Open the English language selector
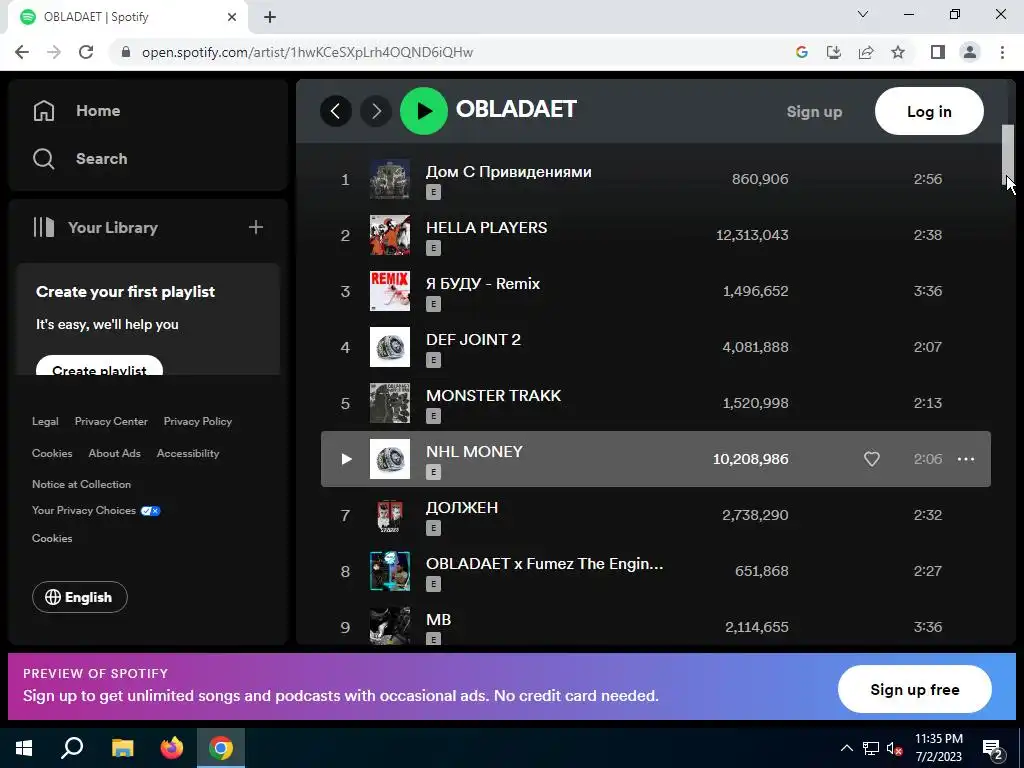The width and height of the screenshot is (1024, 768). click(x=80, y=597)
